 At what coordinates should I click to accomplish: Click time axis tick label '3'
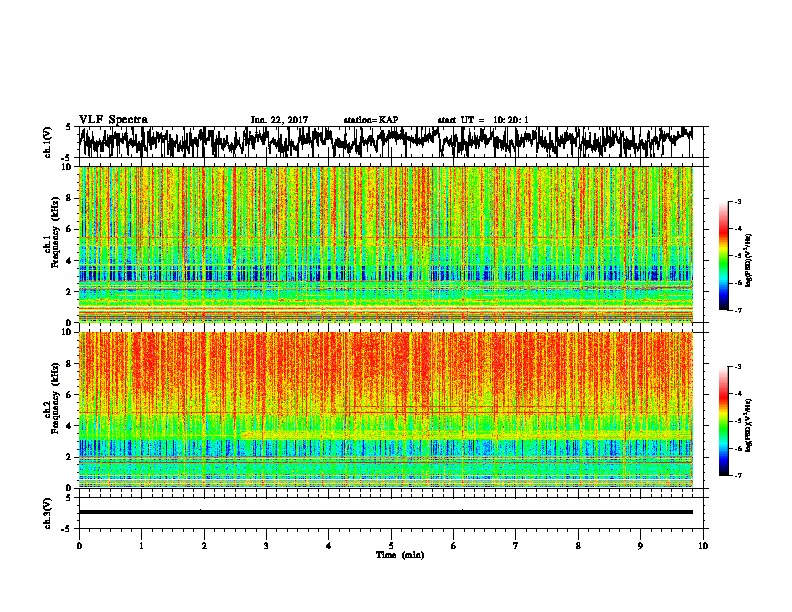click(x=266, y=546)
